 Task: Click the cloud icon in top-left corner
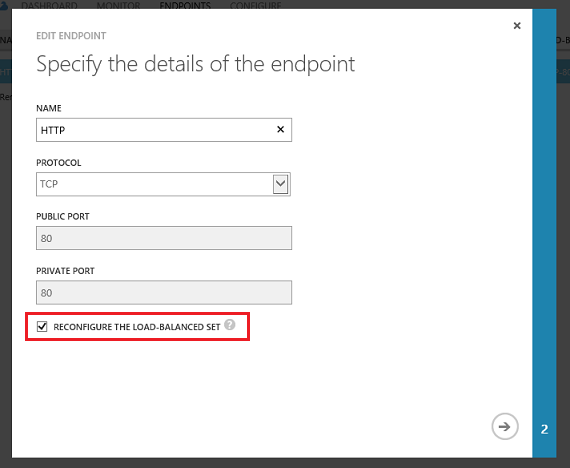coord(4,5)
